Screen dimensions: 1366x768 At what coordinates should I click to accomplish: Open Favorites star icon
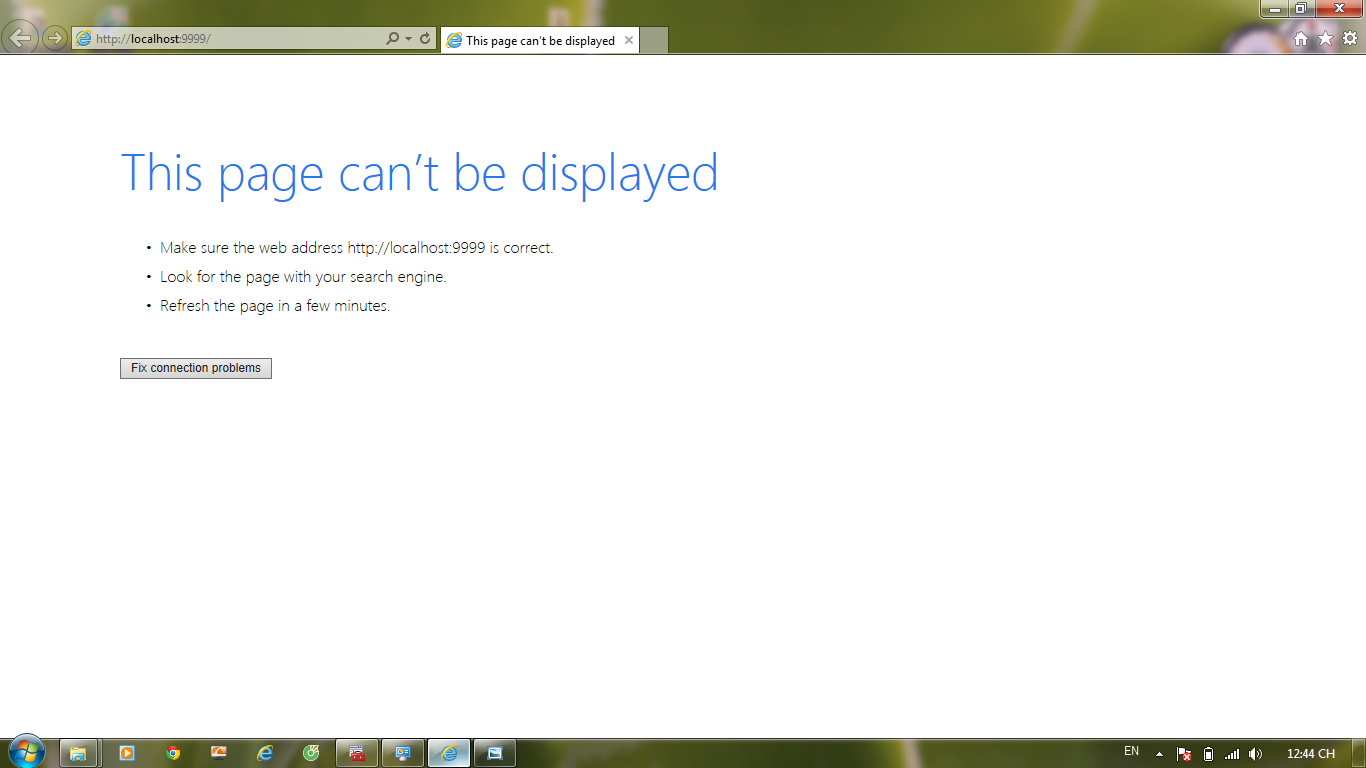(1325, 39)
